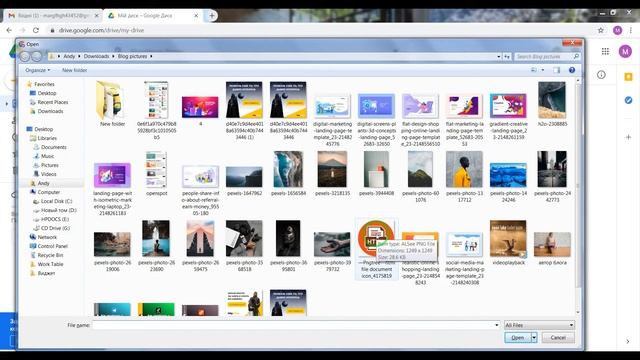Switch to the Gmail browser tab
Viewport: 640px width, 360px height.
click(x=53, y=16)
